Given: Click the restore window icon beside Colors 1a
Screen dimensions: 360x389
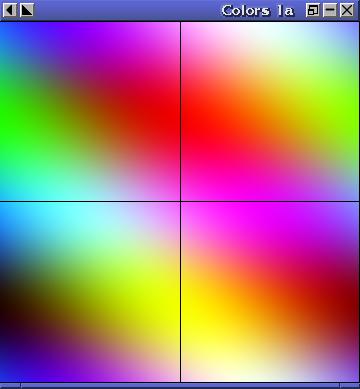Looking at the screenshot, I should 313,10.
